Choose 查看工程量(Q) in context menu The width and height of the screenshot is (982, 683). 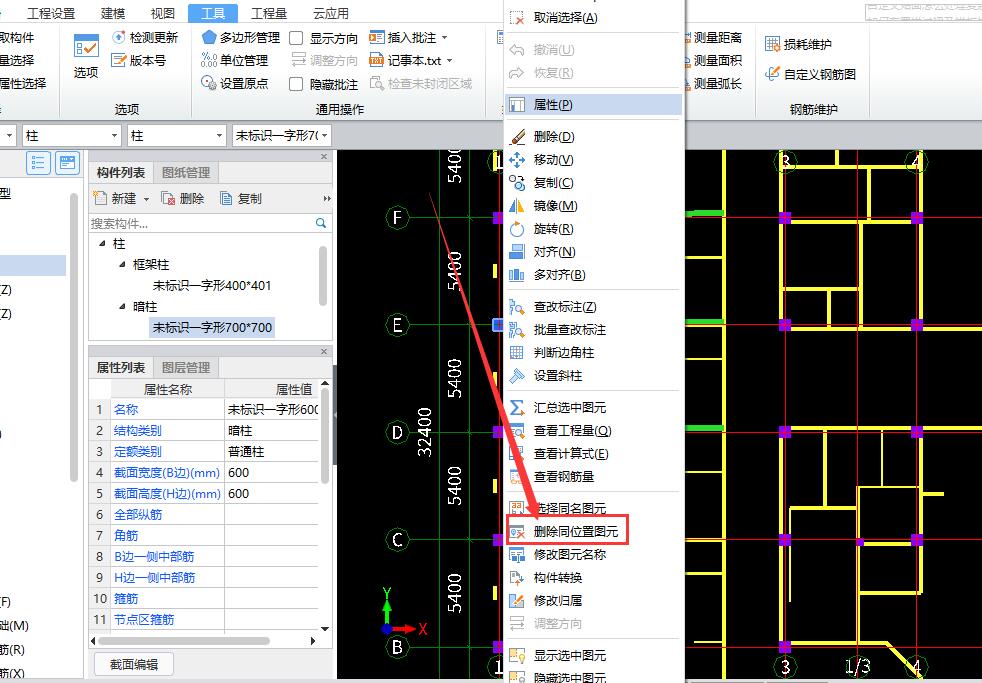tap(572, 431)
